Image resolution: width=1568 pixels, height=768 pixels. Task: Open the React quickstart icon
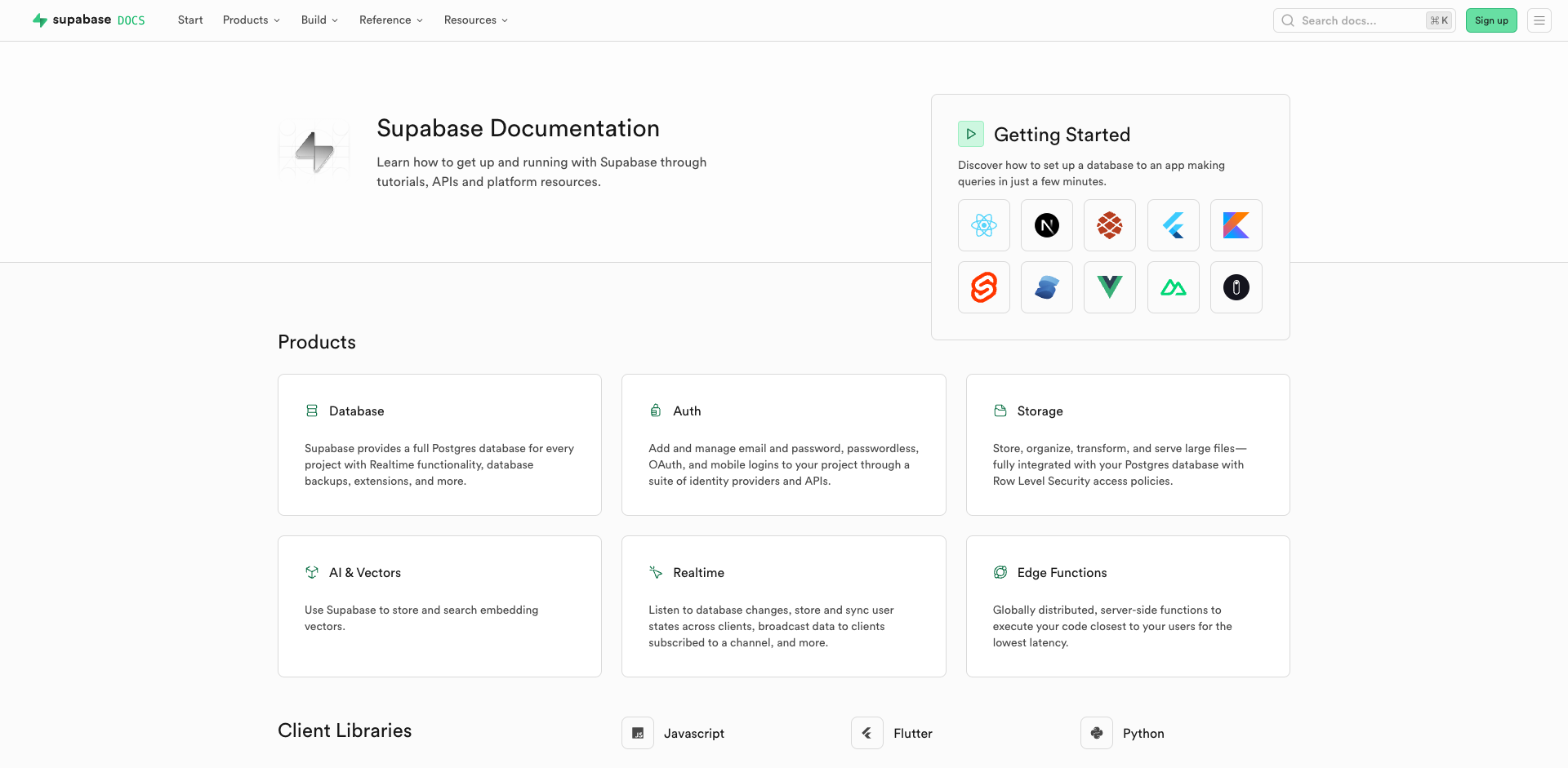tap(983, 225)
